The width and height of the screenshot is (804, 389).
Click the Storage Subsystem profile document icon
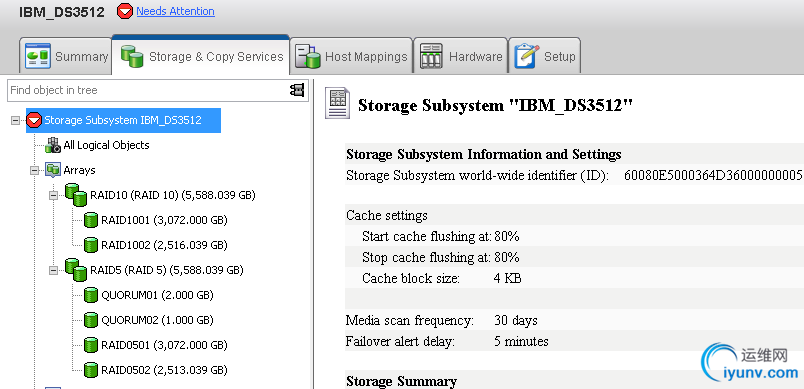pyautogui.click(x=337, y=104)
